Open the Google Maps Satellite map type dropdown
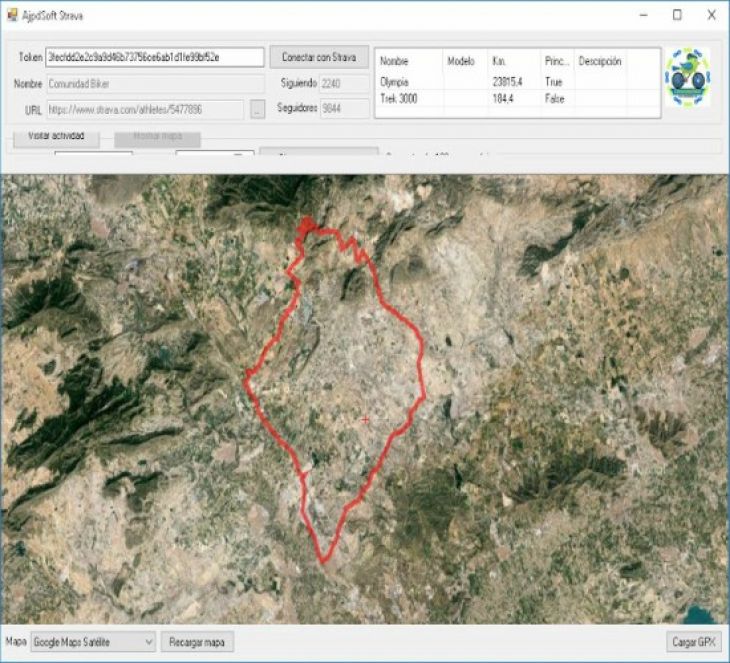Image resolution: width=730 pixels, height=663 pixels. 93,642
